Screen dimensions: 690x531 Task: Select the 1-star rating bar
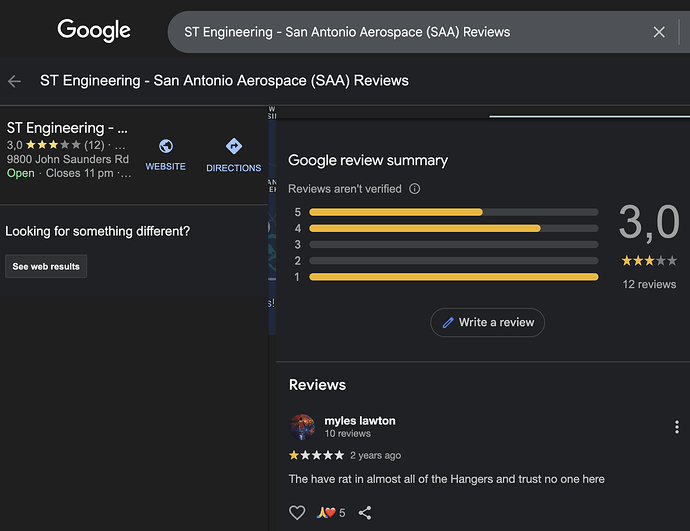coord(453,277)
